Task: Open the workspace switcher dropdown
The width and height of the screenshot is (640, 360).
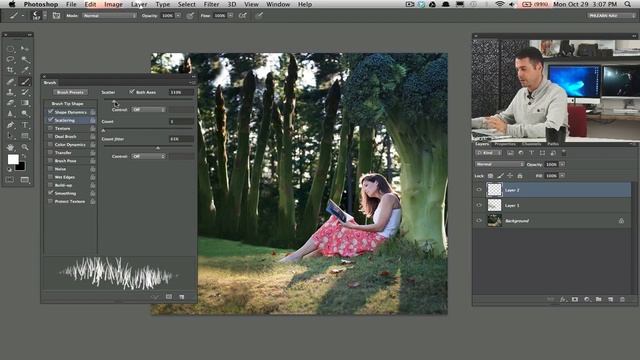Action: point(611,16)
